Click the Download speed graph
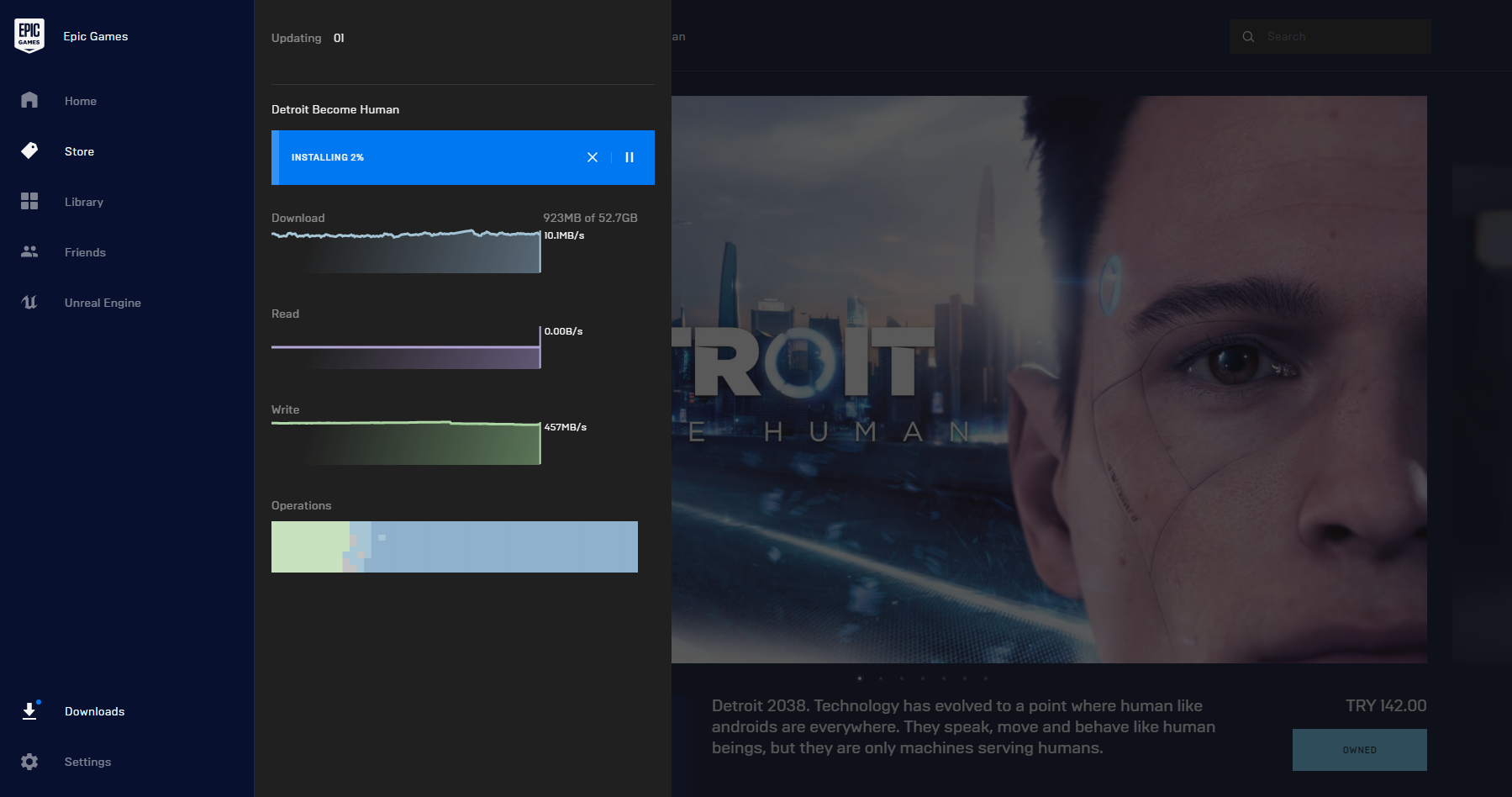 405,252
